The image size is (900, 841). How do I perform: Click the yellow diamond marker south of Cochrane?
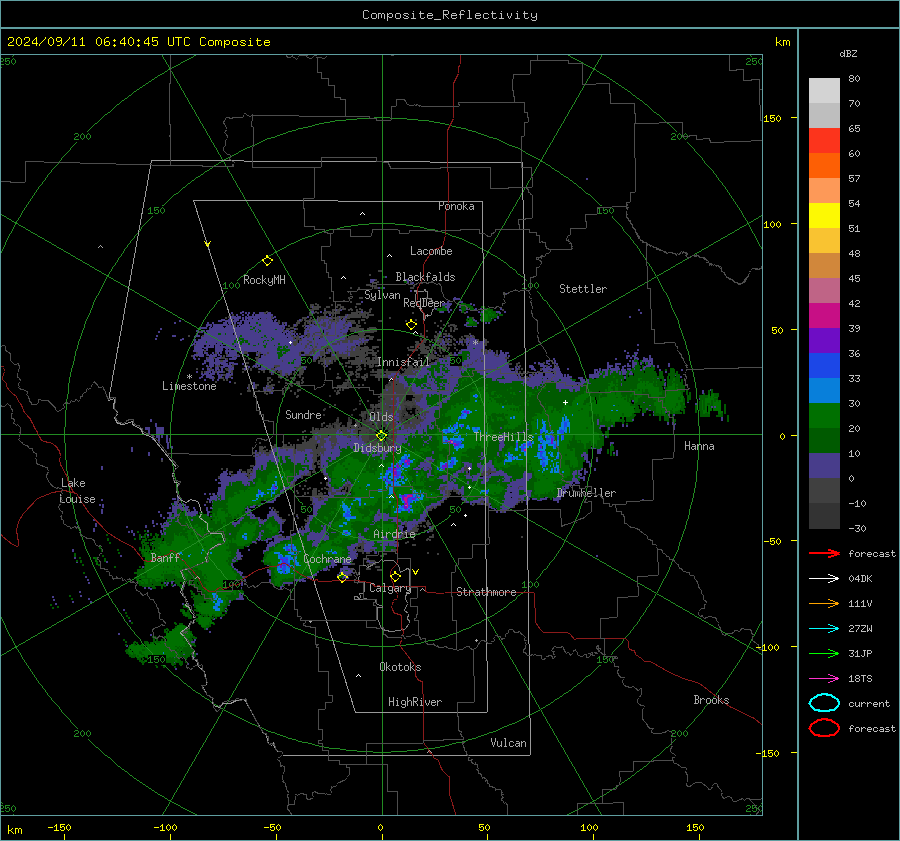click(342, 577)
